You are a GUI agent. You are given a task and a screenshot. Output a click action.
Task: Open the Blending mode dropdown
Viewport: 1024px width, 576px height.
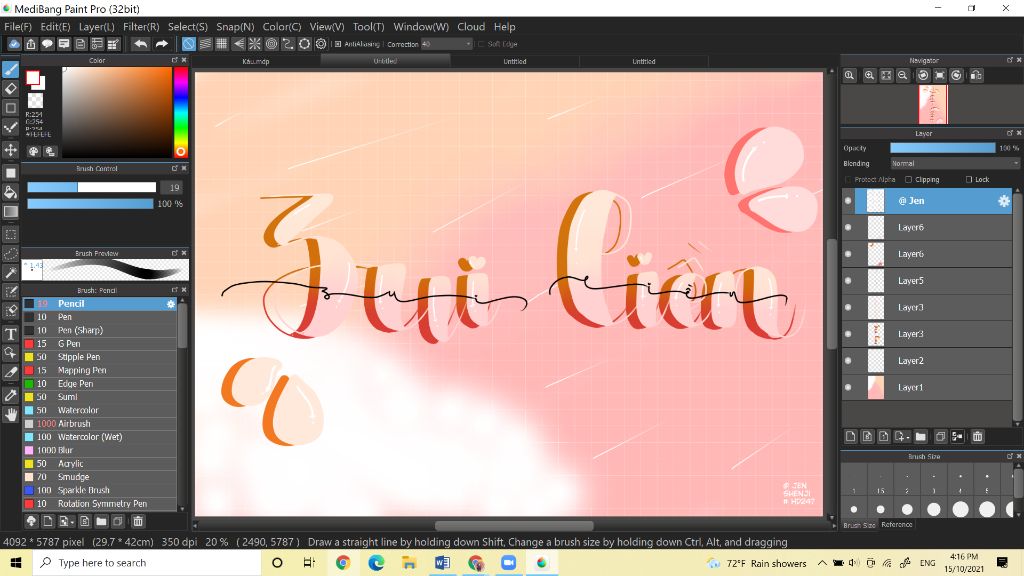954,163
